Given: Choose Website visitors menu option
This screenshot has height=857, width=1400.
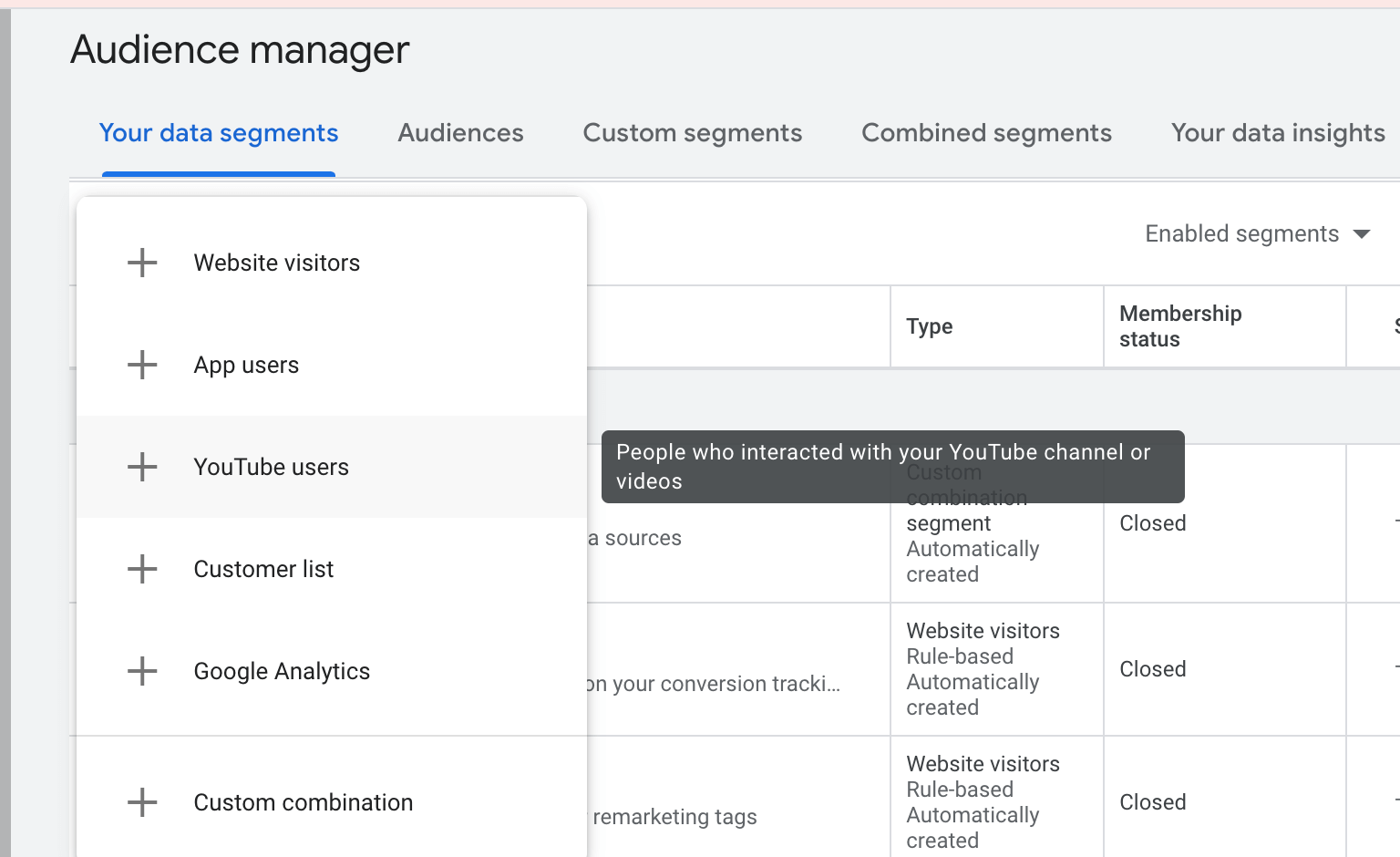Looking at the screenshot, I should coord(277,263).
